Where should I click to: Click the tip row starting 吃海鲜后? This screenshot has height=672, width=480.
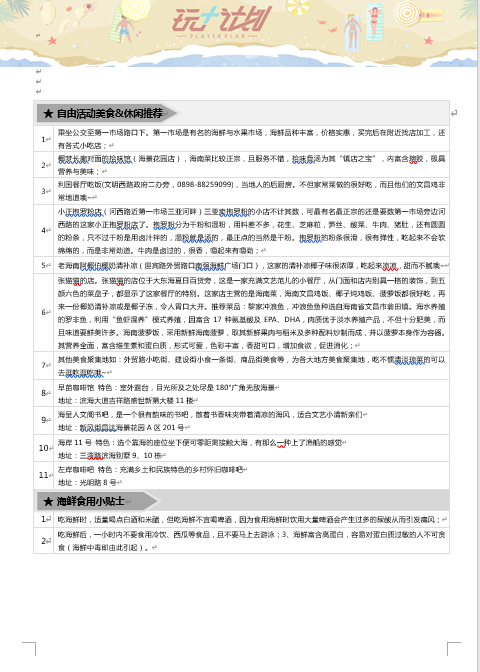pos(252,541)
